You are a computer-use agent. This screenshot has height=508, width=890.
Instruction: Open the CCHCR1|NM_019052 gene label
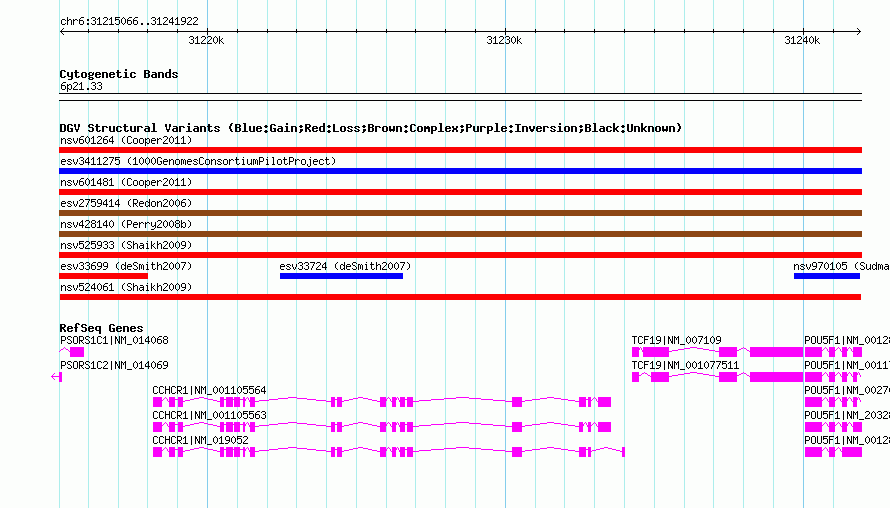tap(200, 440)
